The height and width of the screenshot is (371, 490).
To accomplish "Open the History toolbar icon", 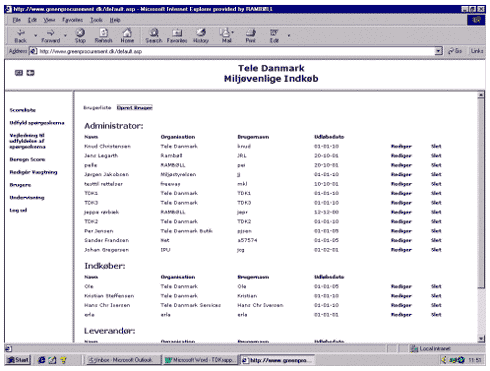I will [x=201, y=33].
